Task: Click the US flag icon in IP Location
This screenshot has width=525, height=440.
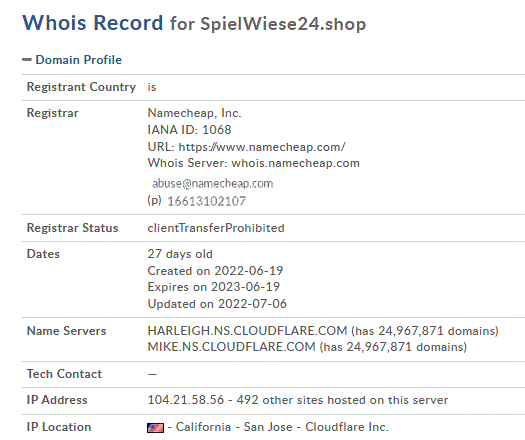Action: pyautogui.click(x=155, y=428)
